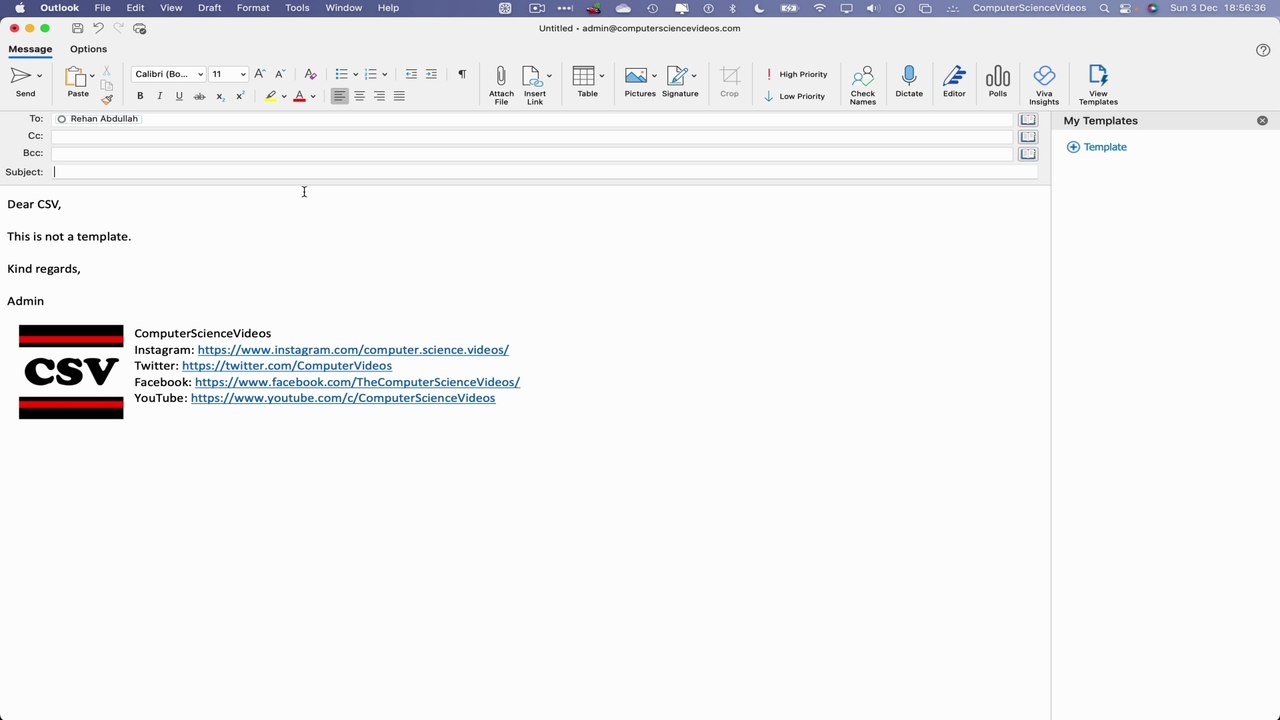
Task: Set Low Priority on the message
Action: tap(795, 96)
